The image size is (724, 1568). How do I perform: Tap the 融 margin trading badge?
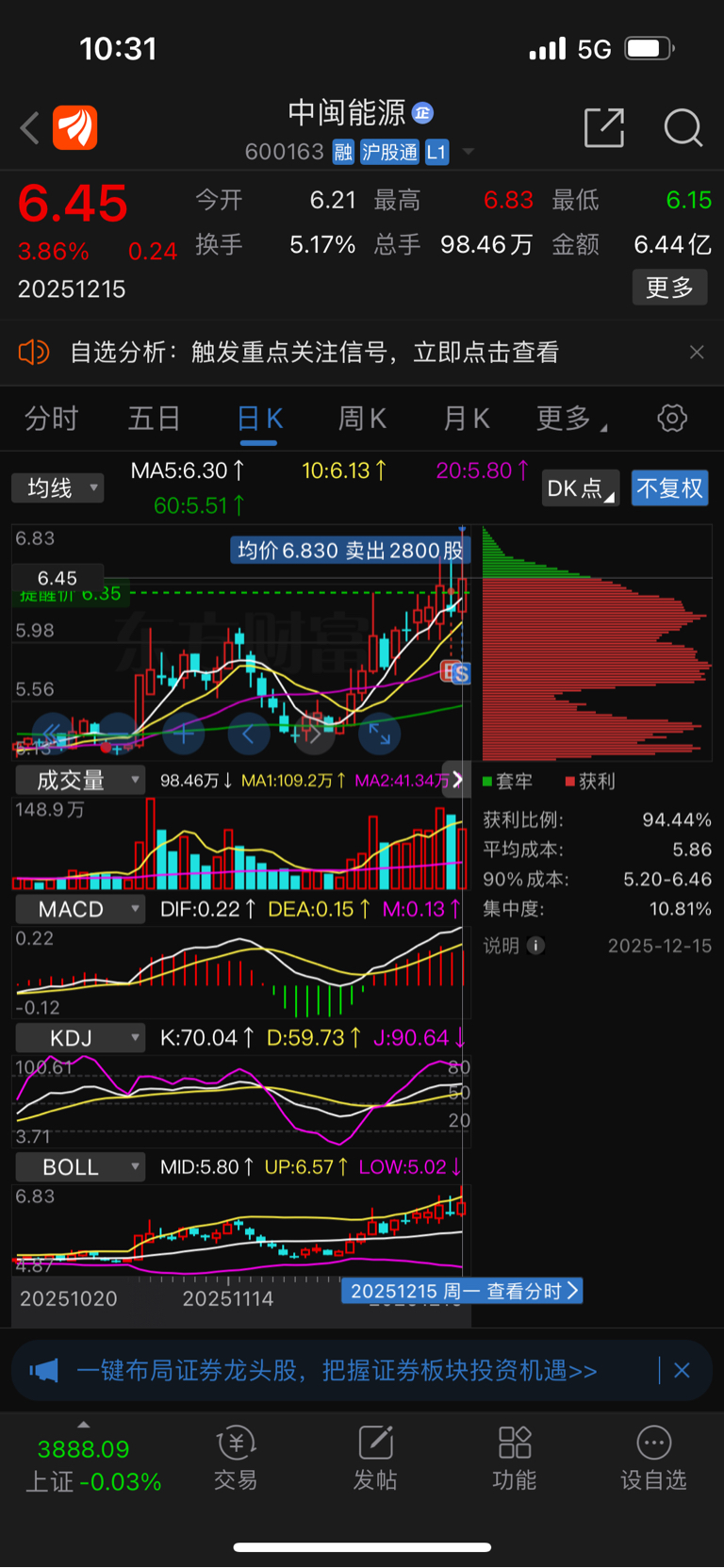point(343,152)
